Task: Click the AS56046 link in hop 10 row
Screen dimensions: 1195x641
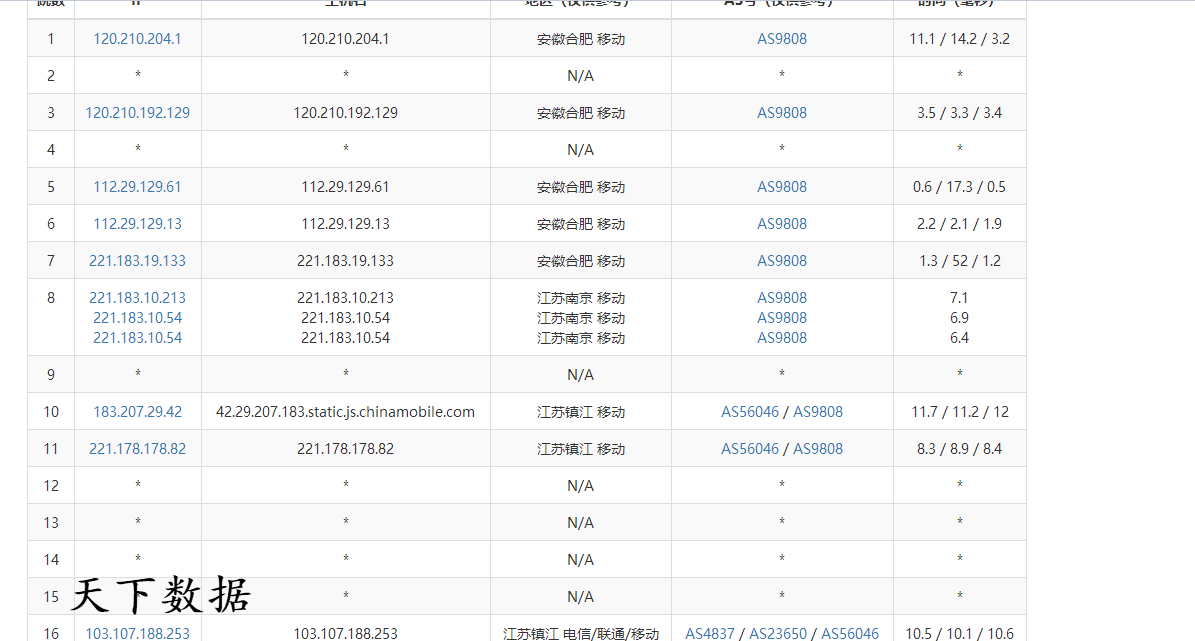Action: [749, 412]
